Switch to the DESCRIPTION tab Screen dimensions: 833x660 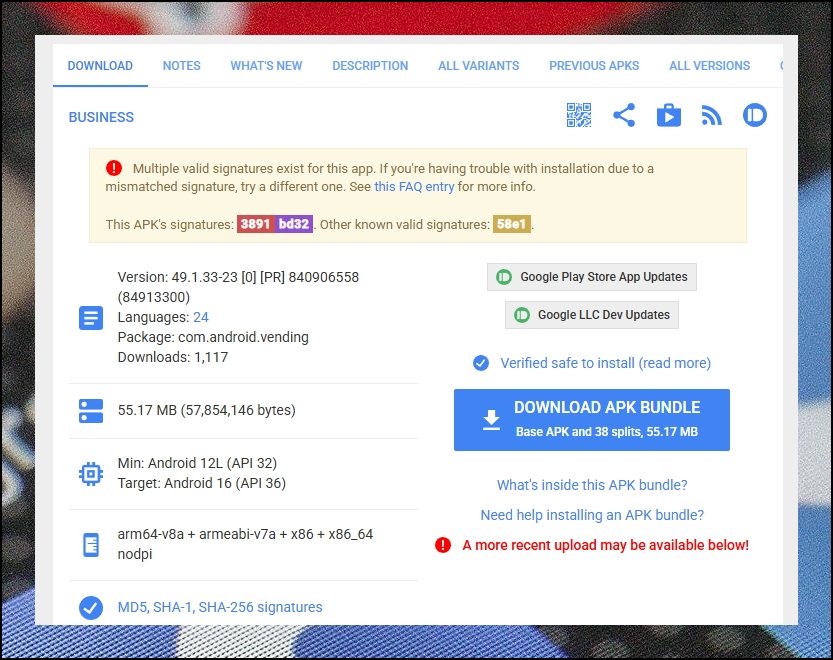[370, 65]
